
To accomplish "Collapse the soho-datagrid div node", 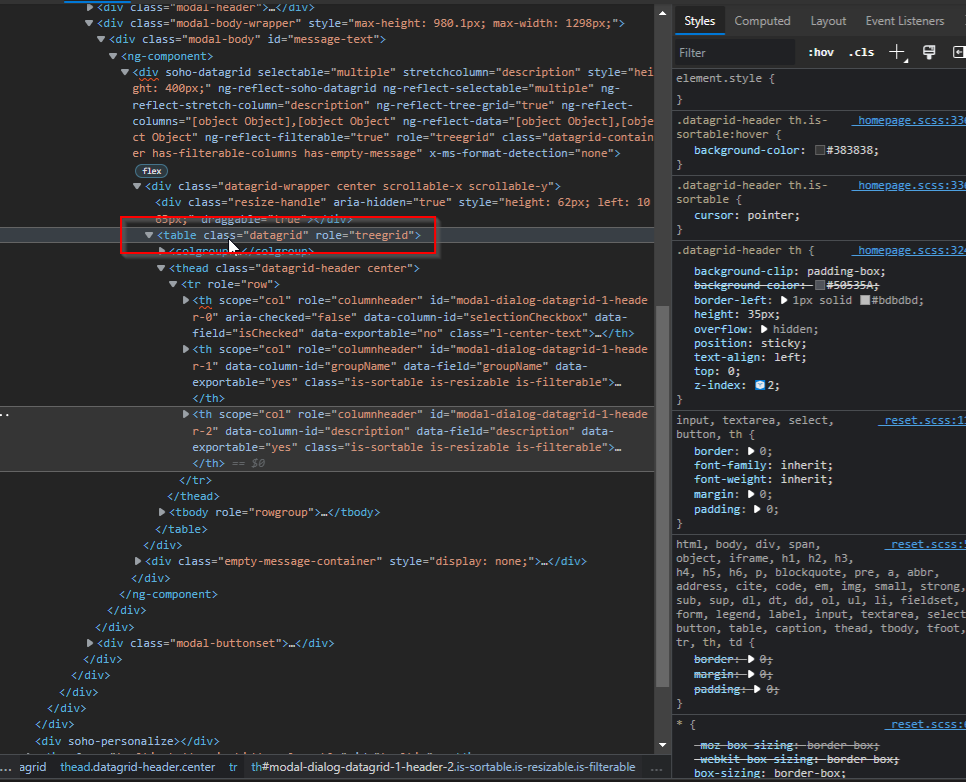I will pos(125,72).
